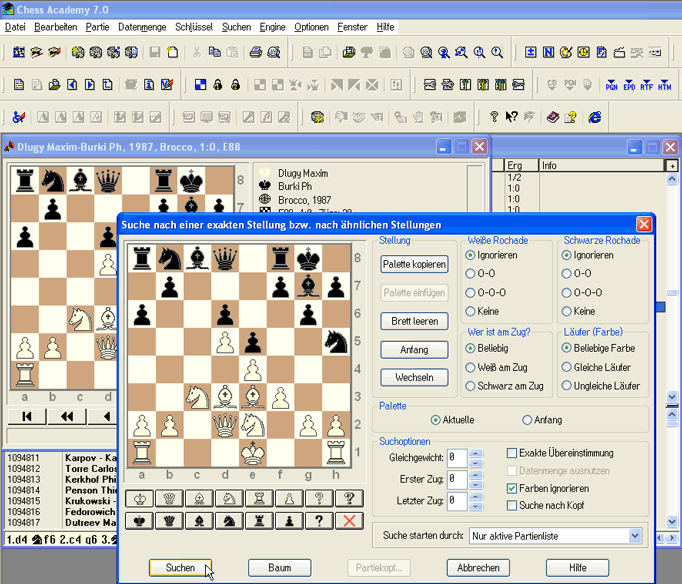Click the PGN export toolbar icon
The height and width of the screenshot is (584, 682).
pos(612,86)
